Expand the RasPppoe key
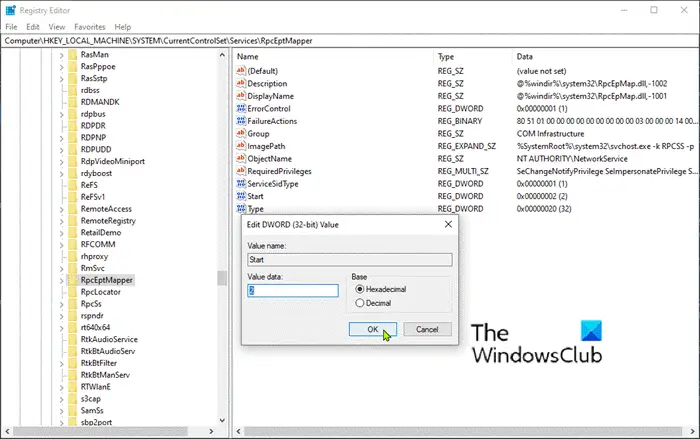 click(62, 67)
